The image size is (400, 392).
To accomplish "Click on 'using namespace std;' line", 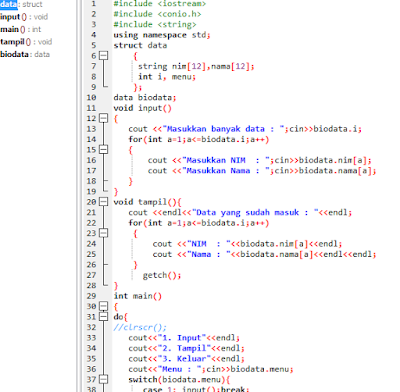I will [x=162, y=35].
